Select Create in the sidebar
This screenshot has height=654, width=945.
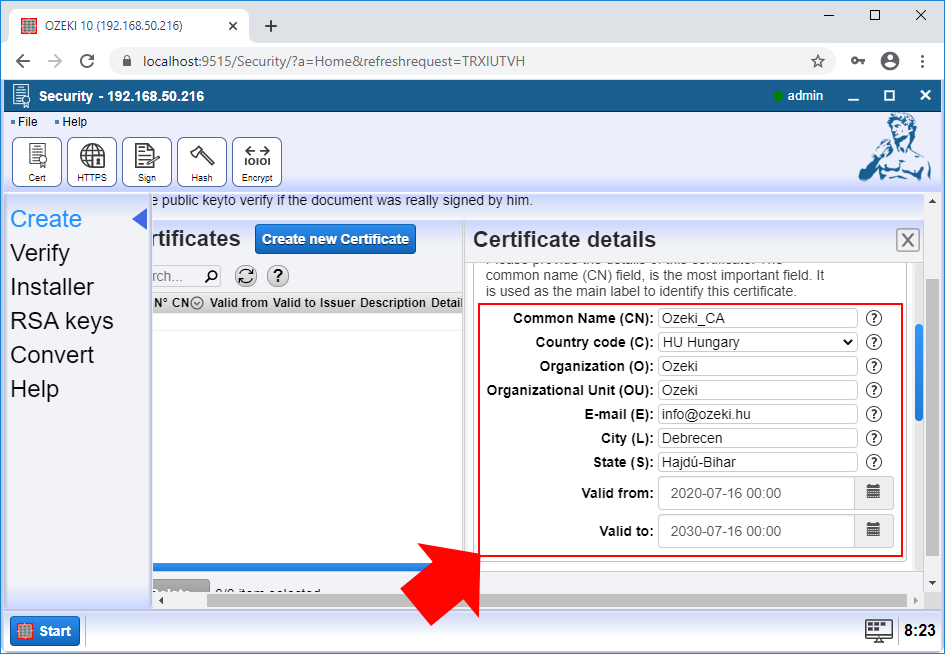point(46,219)
